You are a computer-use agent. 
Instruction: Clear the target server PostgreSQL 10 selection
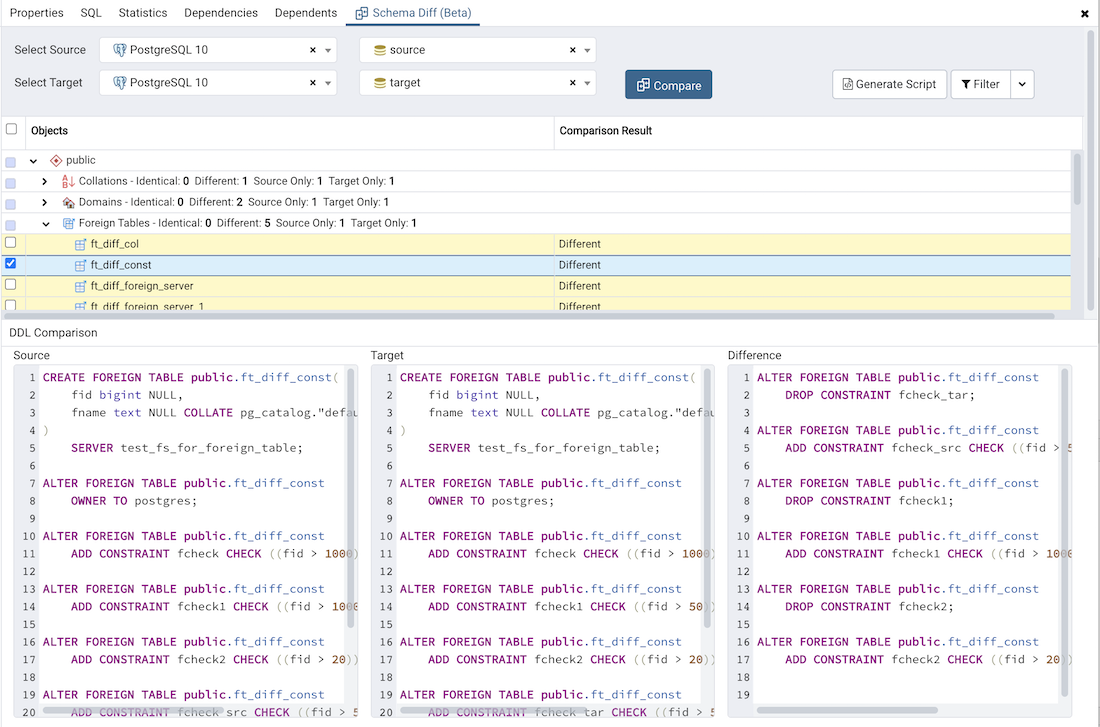[x=313, y=83]
